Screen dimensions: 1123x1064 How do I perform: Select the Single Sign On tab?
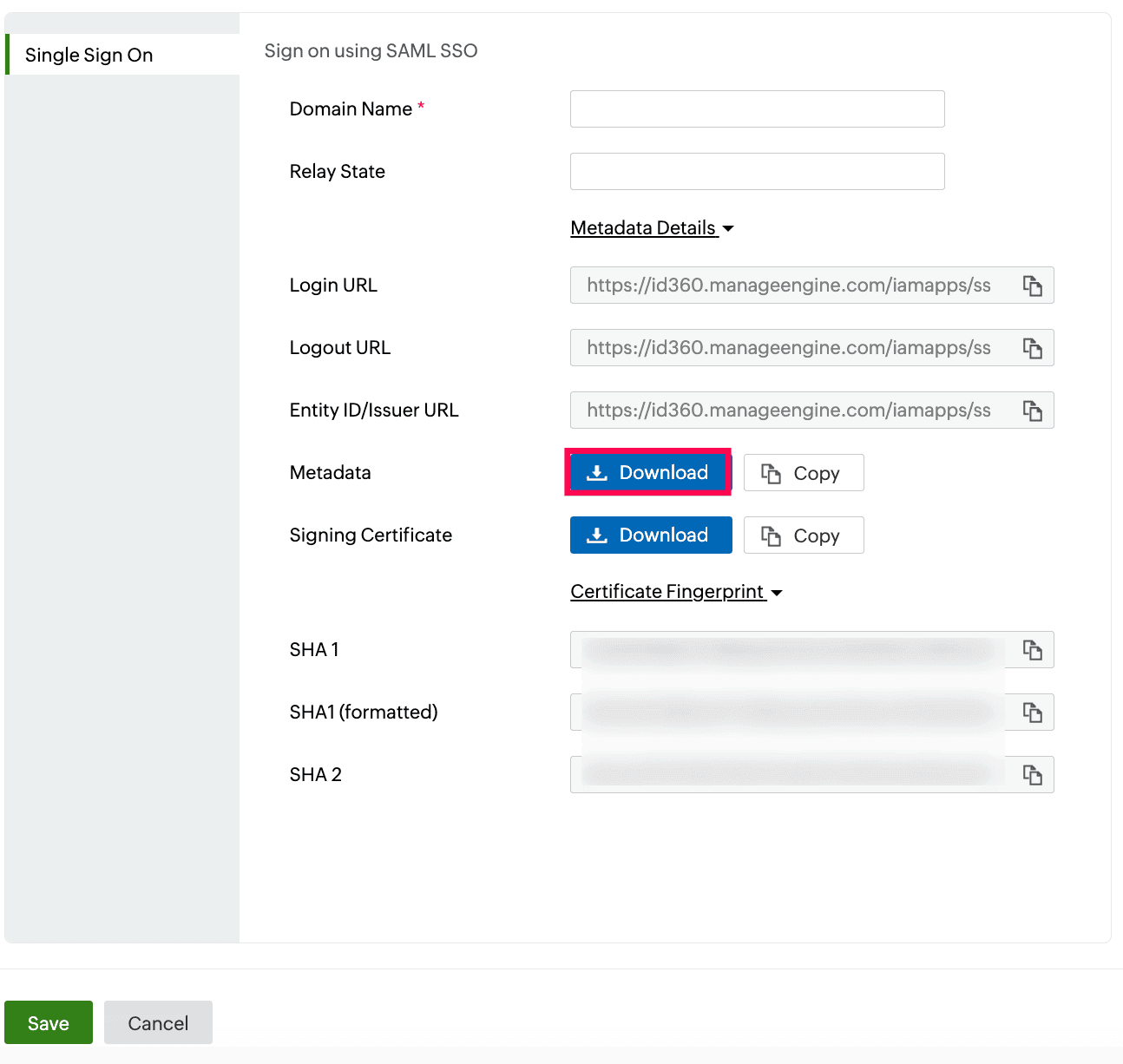(x=89, y=55)
